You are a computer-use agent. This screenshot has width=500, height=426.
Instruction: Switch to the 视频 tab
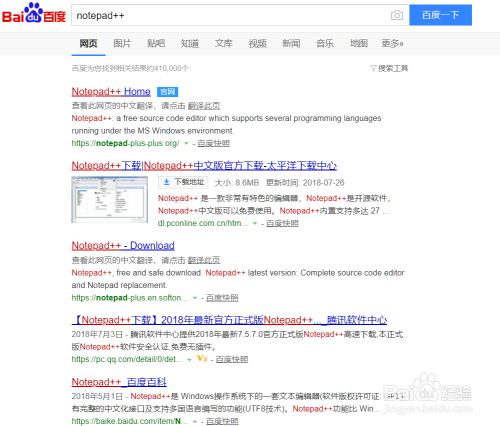(257, 43)
